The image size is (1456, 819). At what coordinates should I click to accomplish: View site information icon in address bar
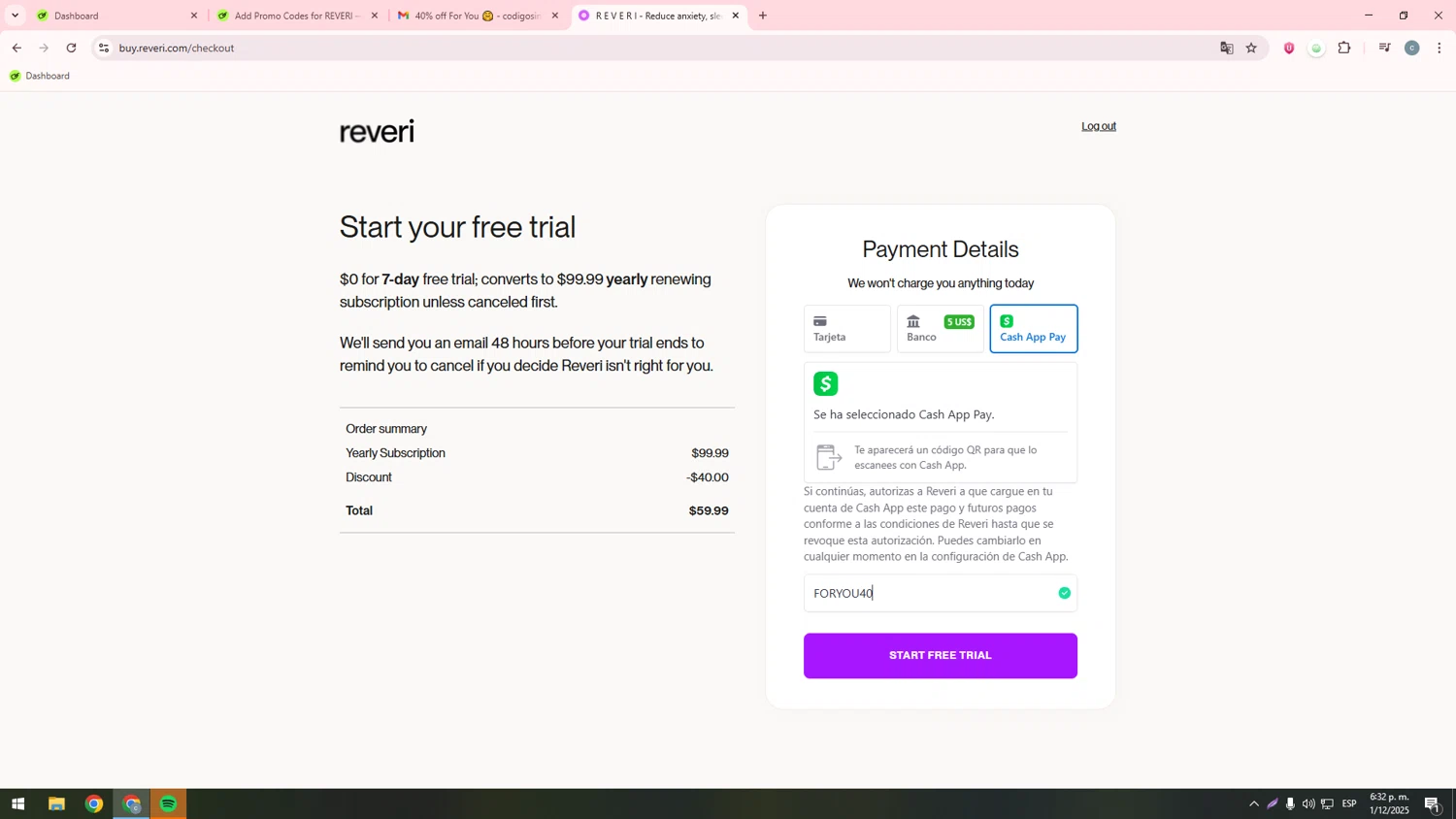(104, 48)
